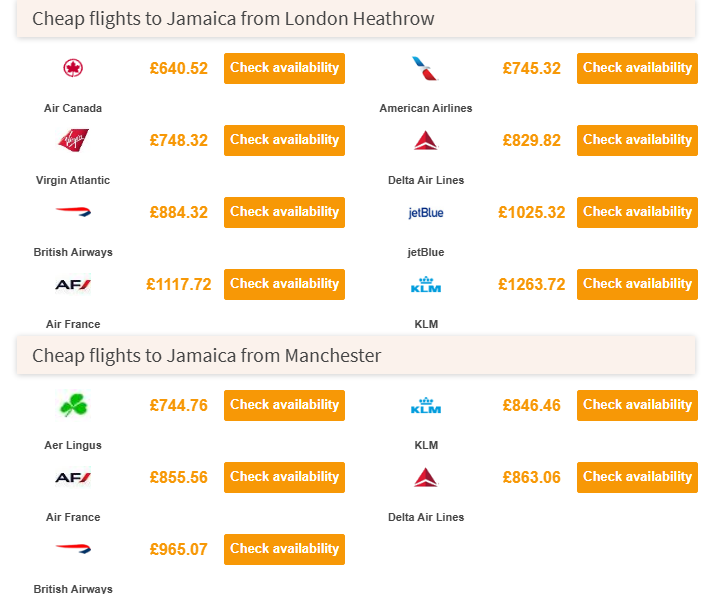Select the KLM logo from Manchester

pyautogui.click(x=426, y=406)
